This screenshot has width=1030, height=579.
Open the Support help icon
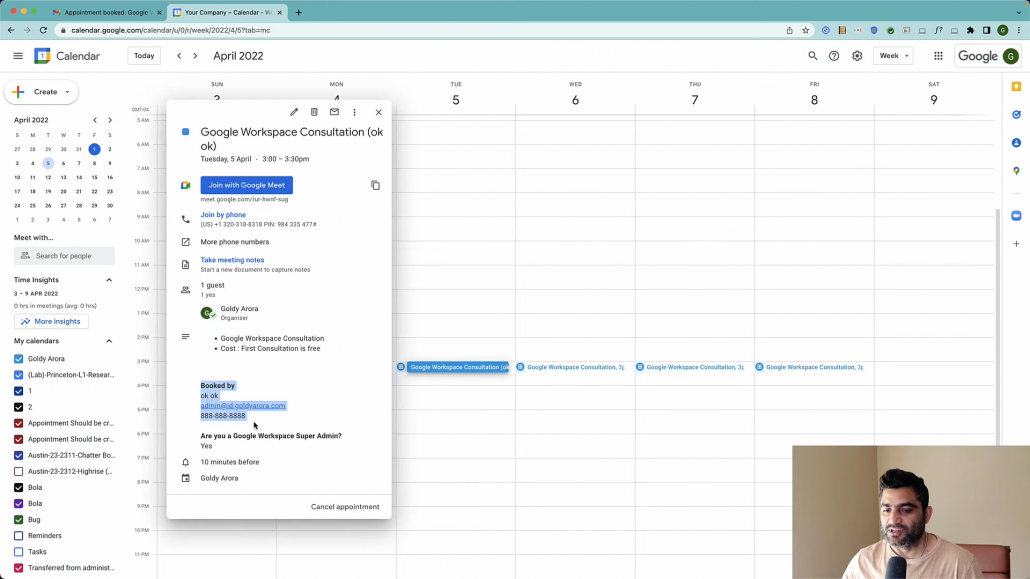[834, 56]
